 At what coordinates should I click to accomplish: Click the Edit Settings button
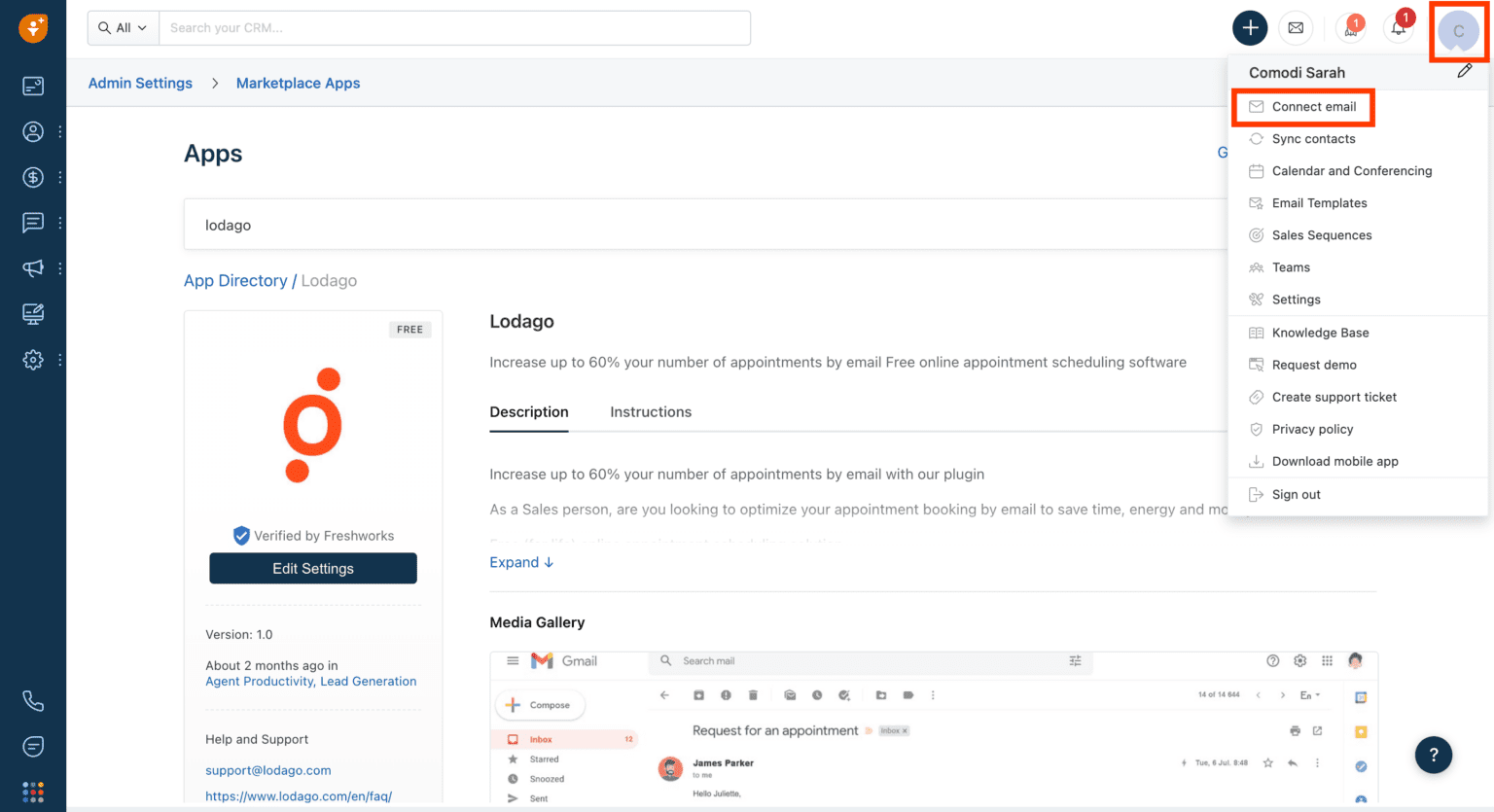313,569
